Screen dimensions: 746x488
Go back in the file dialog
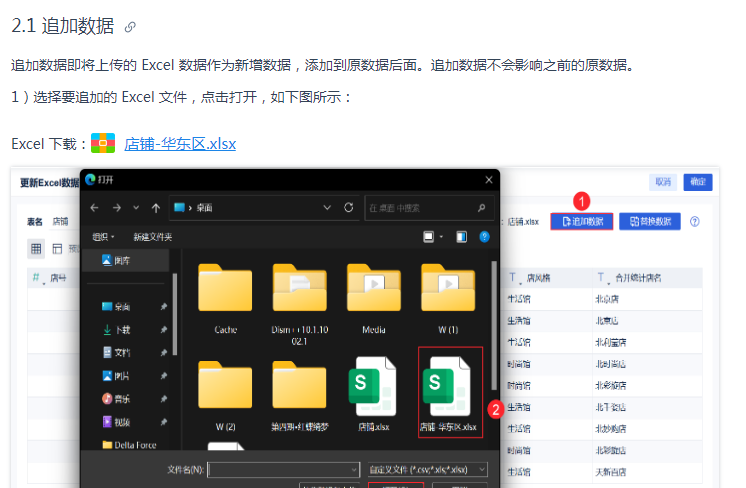(94, 208)
